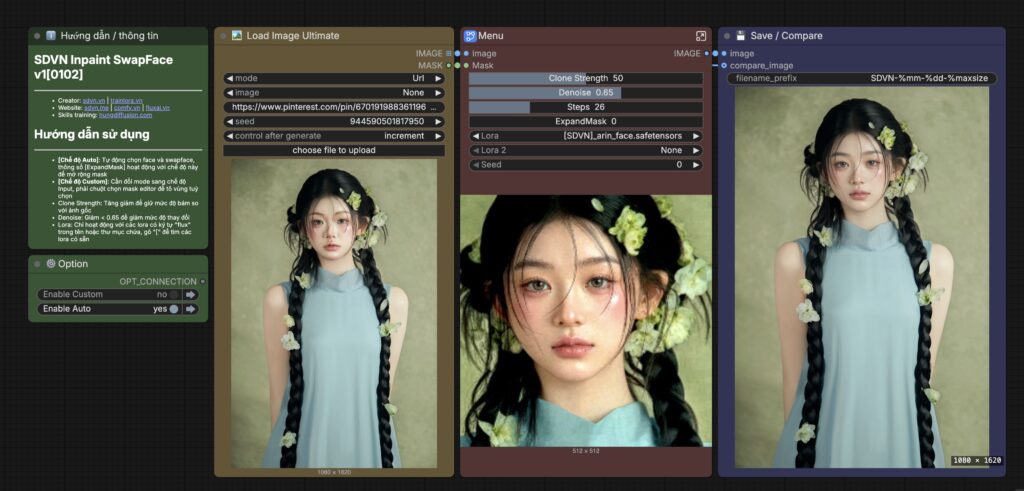
Task: Click the Denoise slider
Action: (585, 92)
